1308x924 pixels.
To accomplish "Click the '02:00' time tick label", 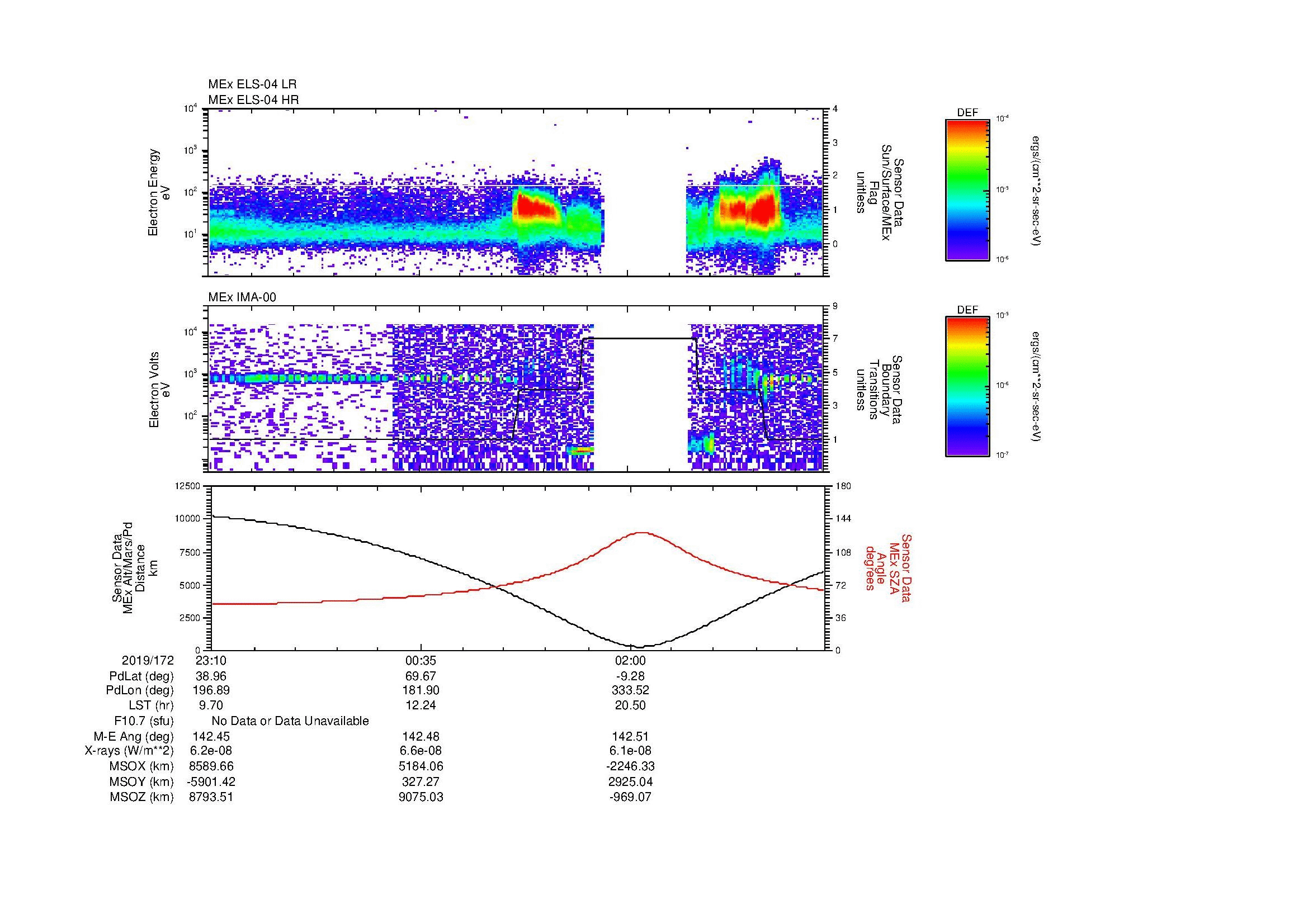I will point(631,660).
